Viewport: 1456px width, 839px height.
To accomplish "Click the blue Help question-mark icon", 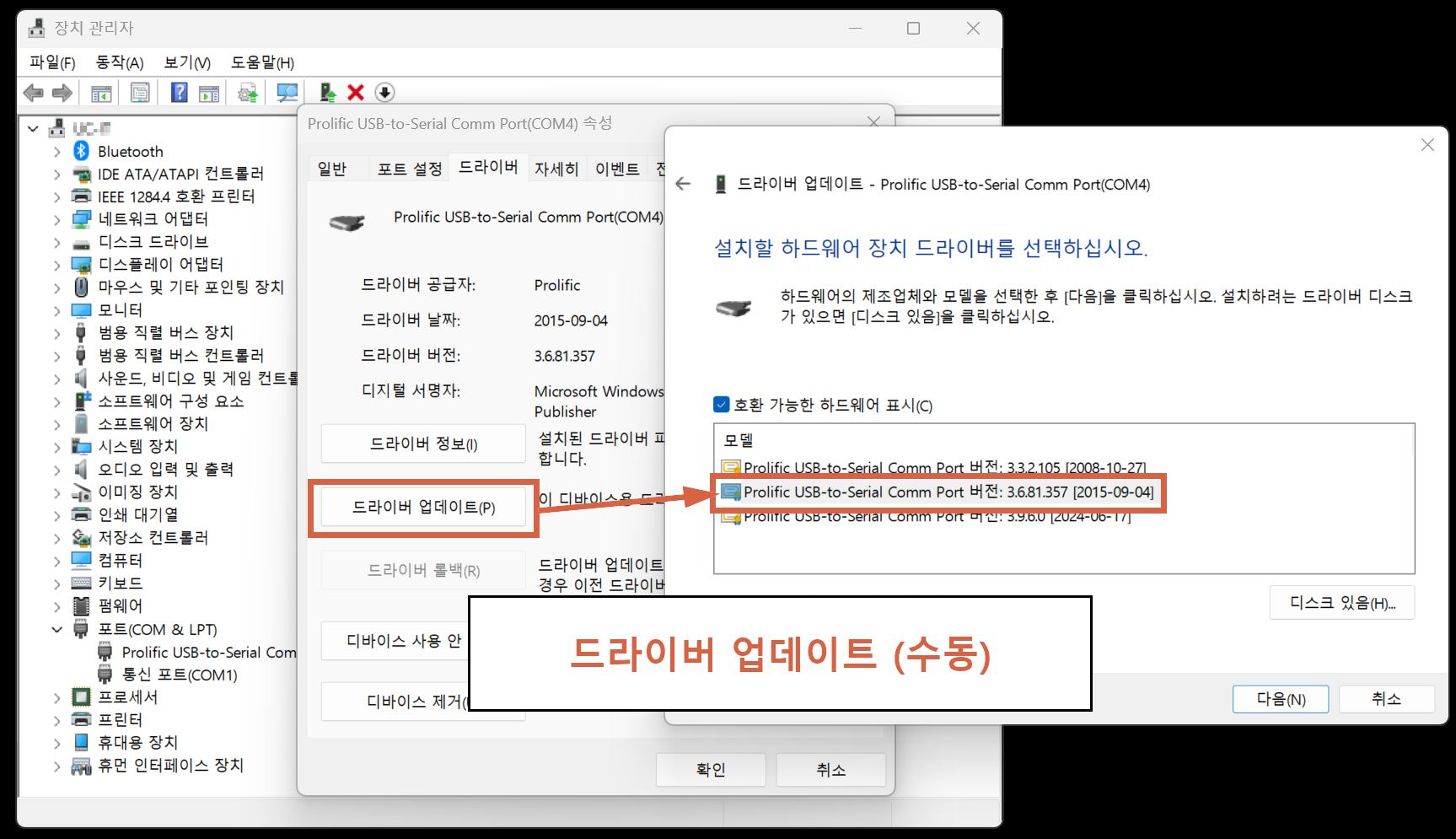I will 180,92.
